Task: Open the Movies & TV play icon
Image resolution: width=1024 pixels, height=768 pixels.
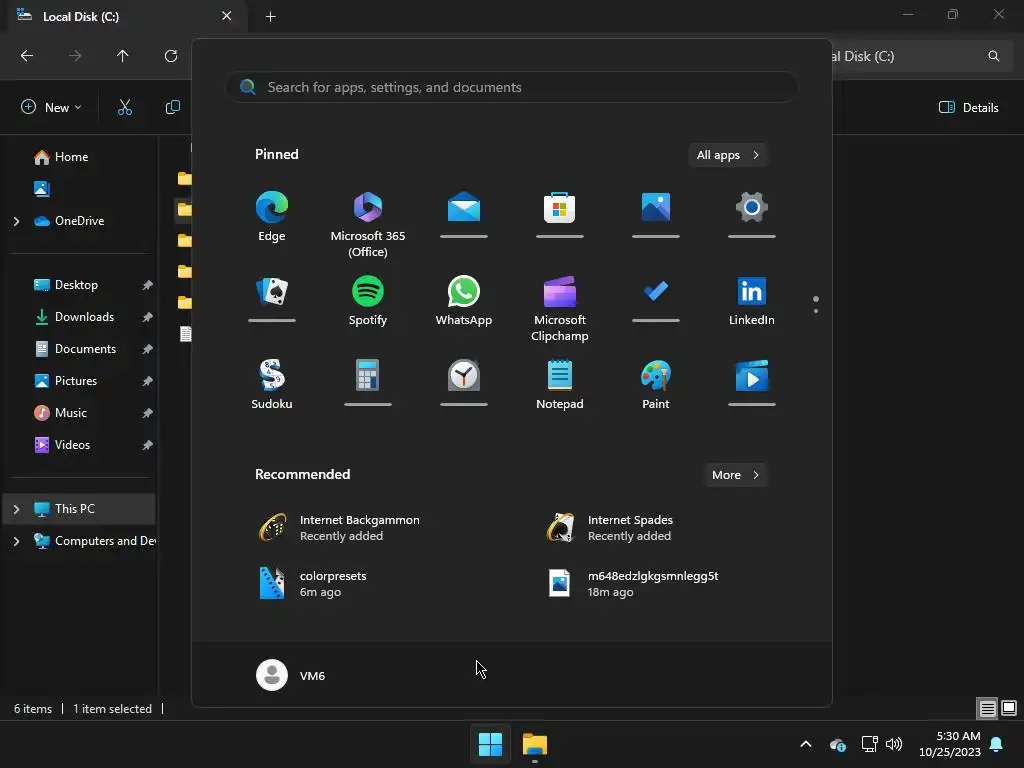Action: pyautogui.click(x=752, y=376)
